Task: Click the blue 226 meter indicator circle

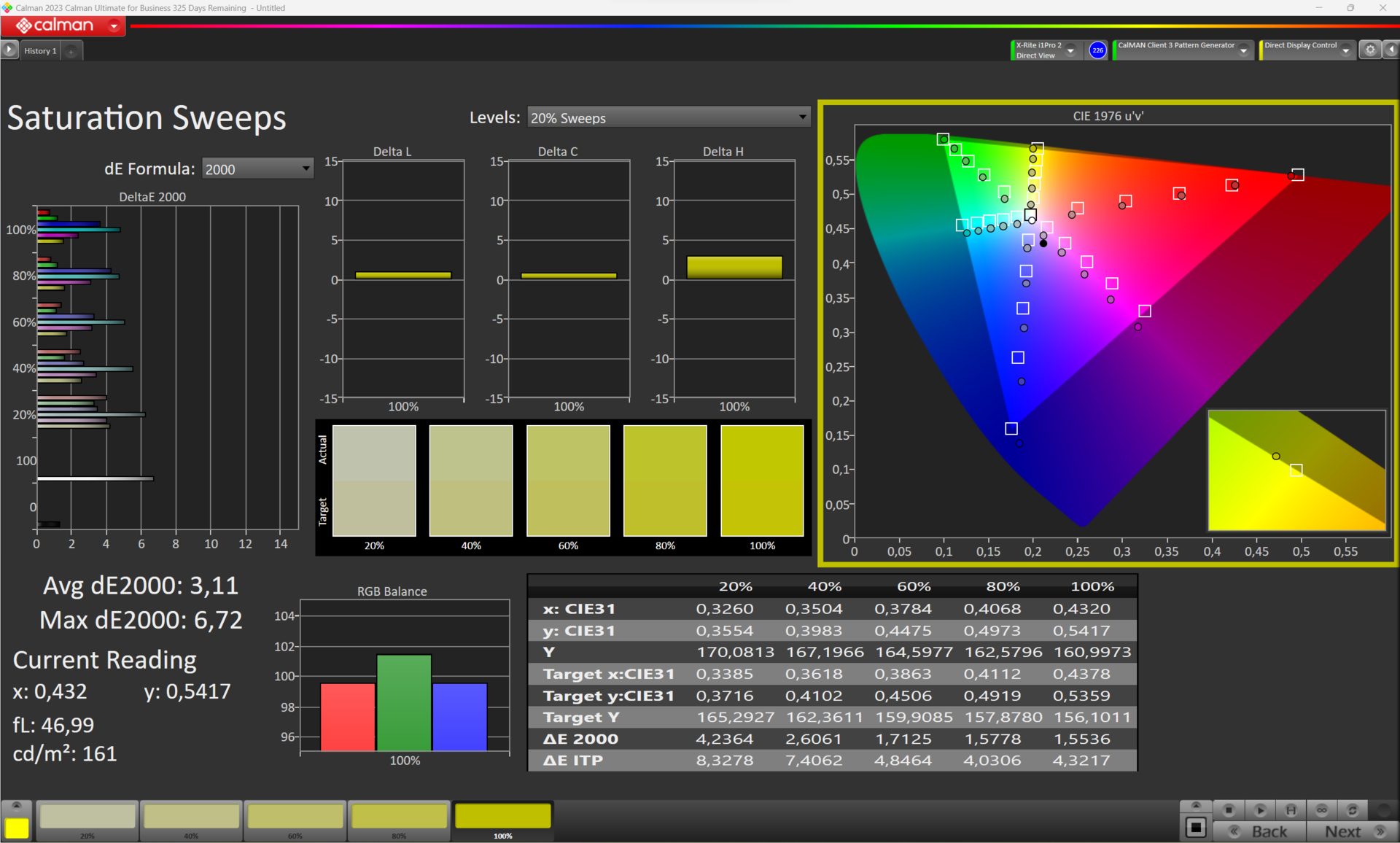Action: (1097, 50)
